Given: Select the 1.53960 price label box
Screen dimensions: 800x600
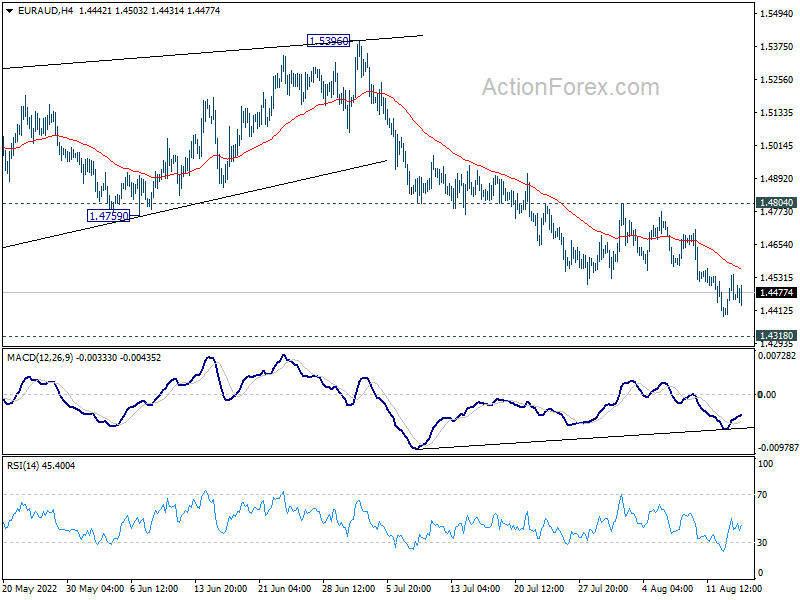Looking at the screenshot, I should coord(329,40).
